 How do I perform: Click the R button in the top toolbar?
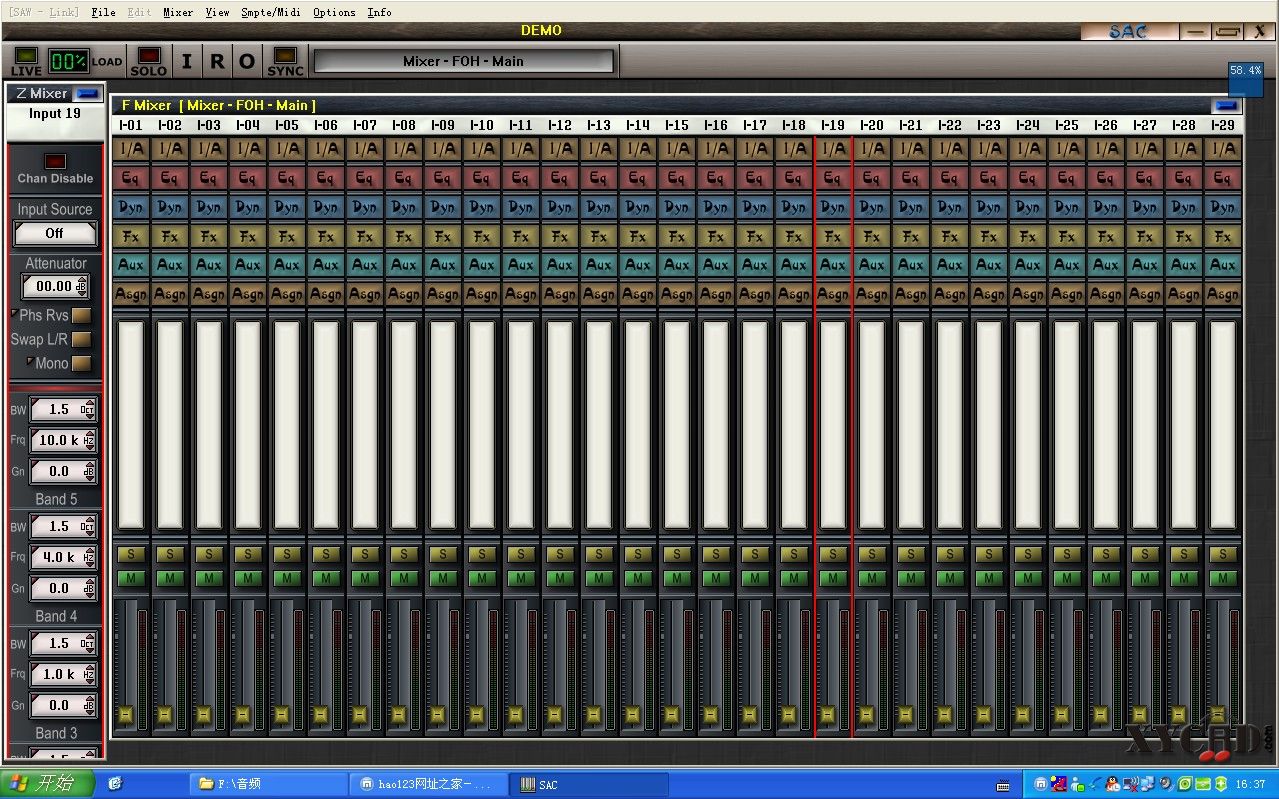pos(217,61)
